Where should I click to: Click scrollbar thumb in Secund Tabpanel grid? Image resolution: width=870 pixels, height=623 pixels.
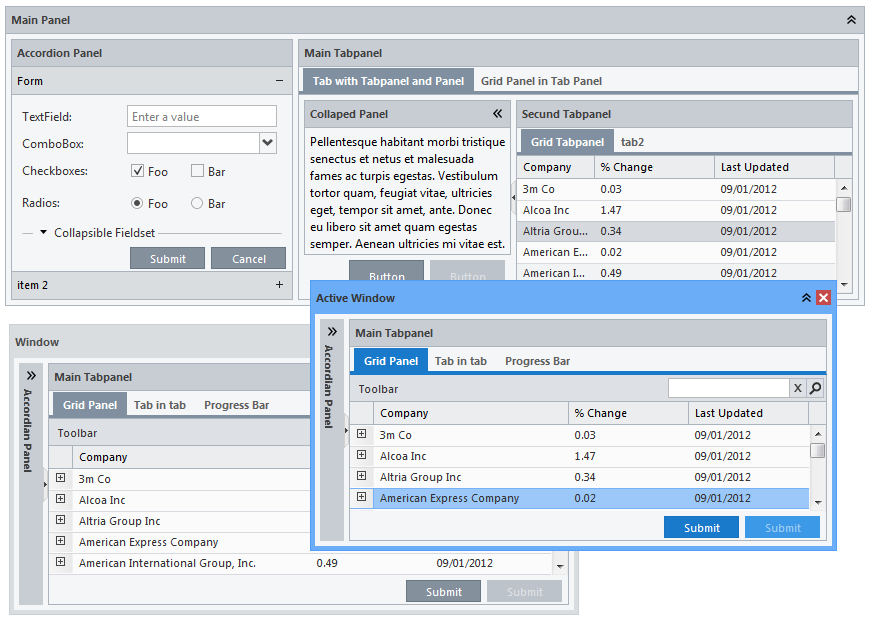tap(843, 205)
